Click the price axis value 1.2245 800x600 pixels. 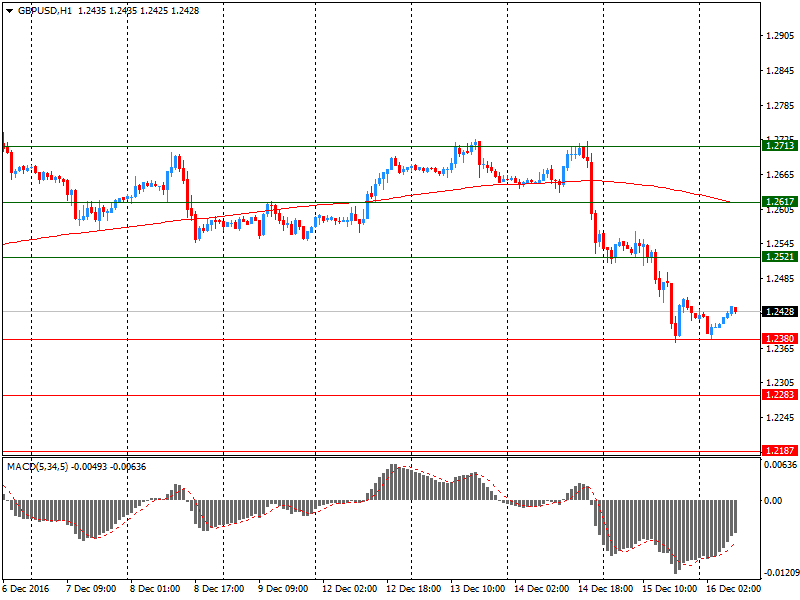pos(780,418)
